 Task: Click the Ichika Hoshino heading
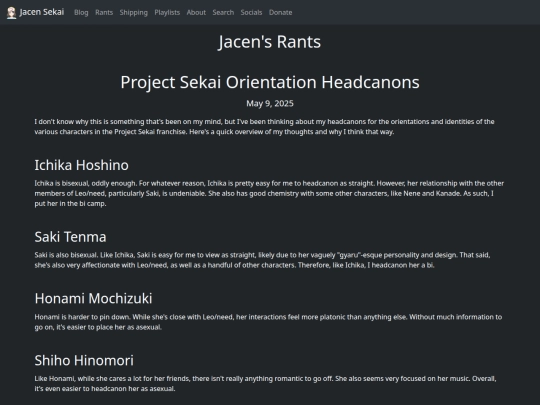point(82,165)
